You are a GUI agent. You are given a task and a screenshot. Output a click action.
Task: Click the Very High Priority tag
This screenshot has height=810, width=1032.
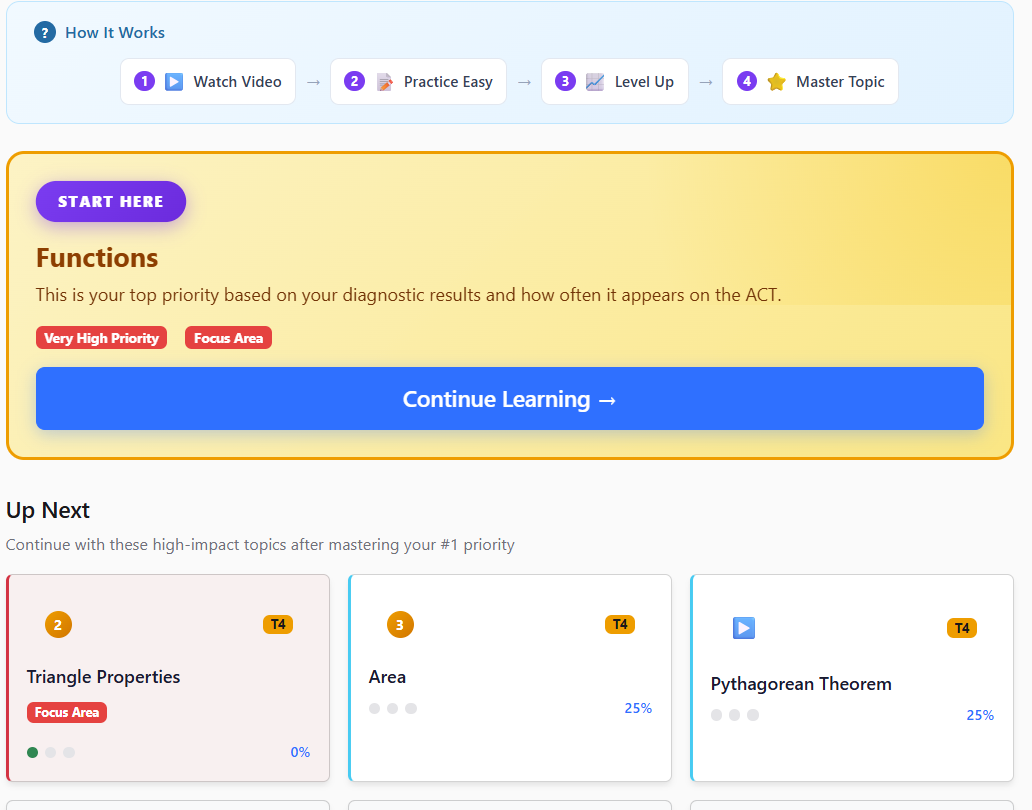pyautogui.click(x=101, y=338)
